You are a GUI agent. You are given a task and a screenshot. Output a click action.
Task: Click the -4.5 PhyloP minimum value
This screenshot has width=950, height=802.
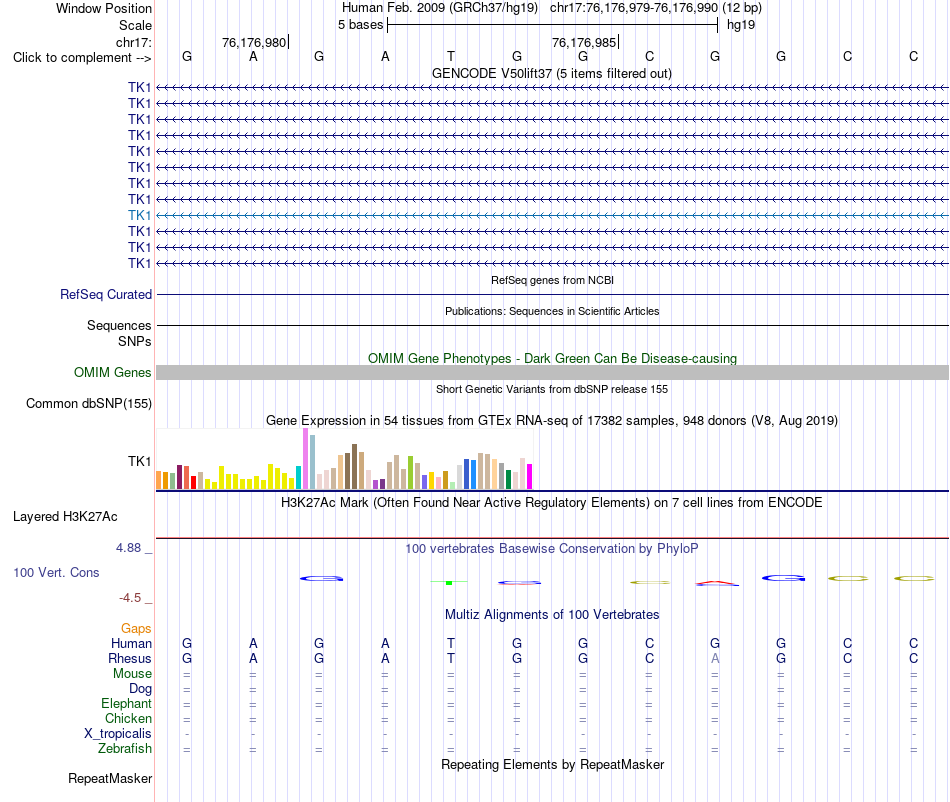130,598
